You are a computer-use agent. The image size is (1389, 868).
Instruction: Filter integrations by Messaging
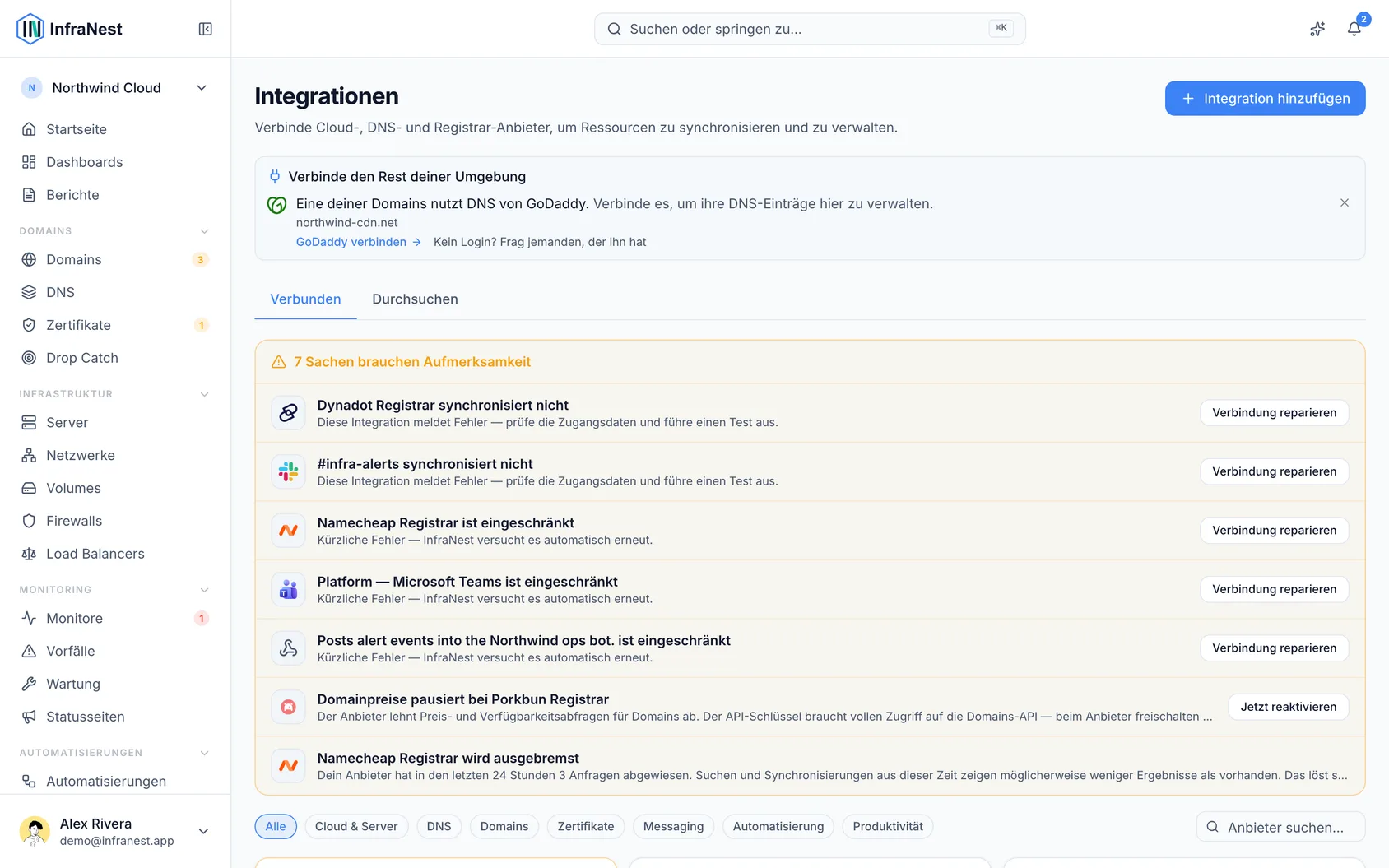[x=673, y=826]
